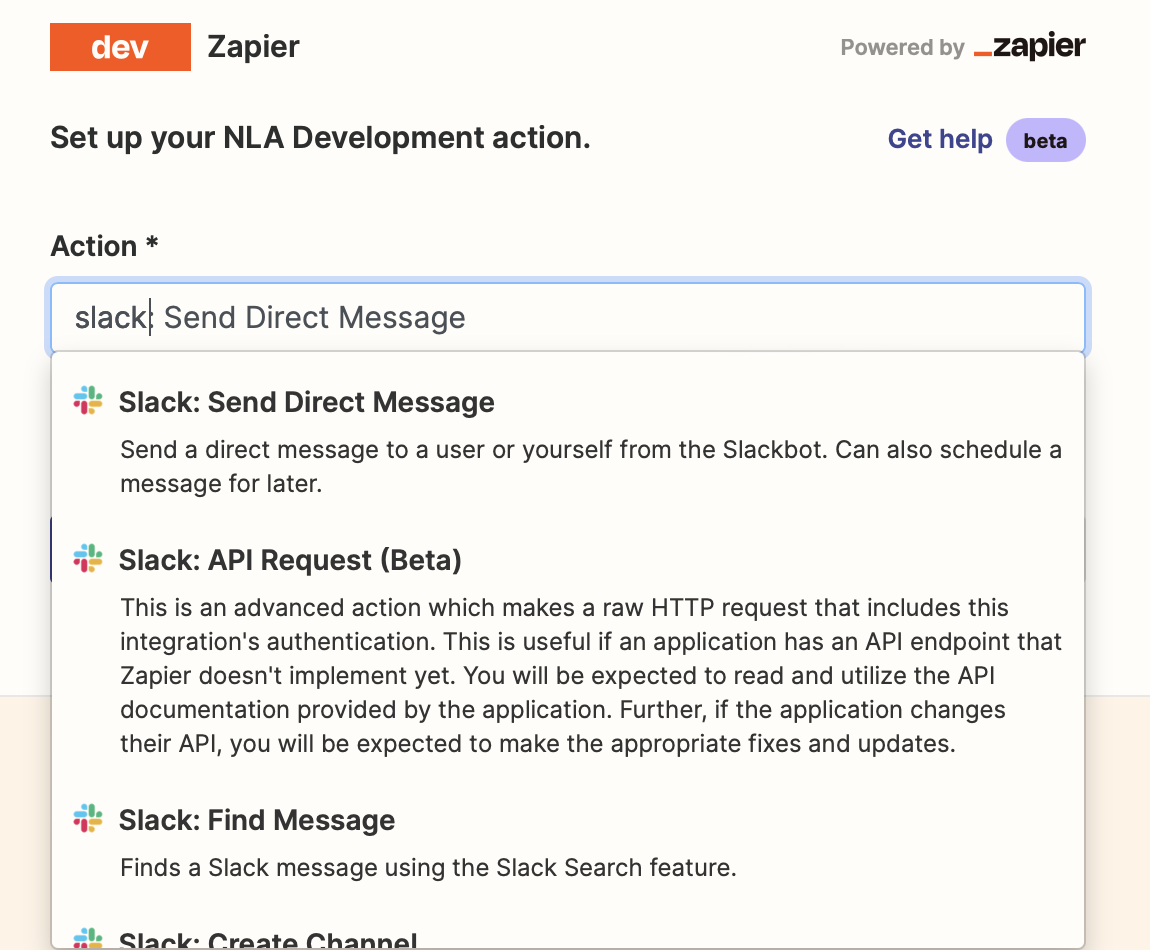The image size is (1150, 950).
Task: Click the Slack icon beside Find Message
Action: coord(88,818)
